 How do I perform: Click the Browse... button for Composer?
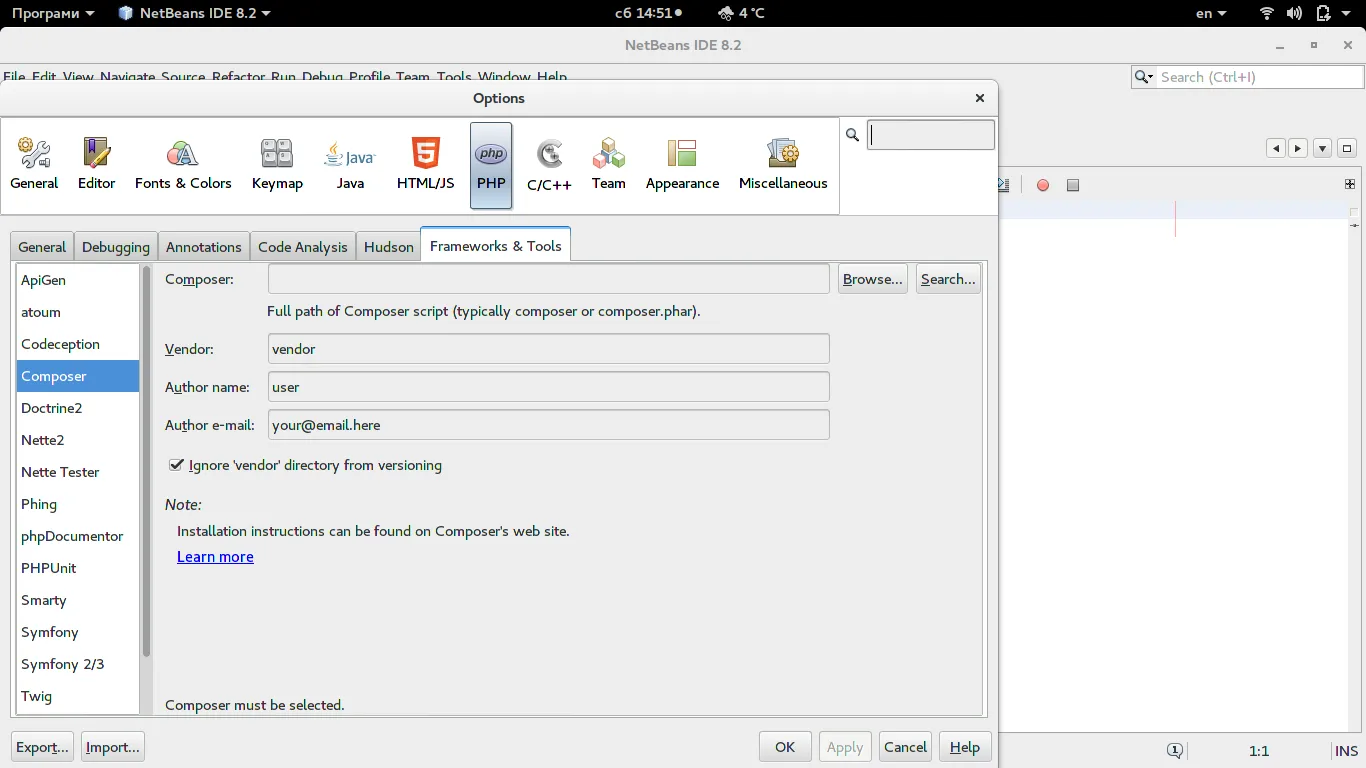click(873, 279)
